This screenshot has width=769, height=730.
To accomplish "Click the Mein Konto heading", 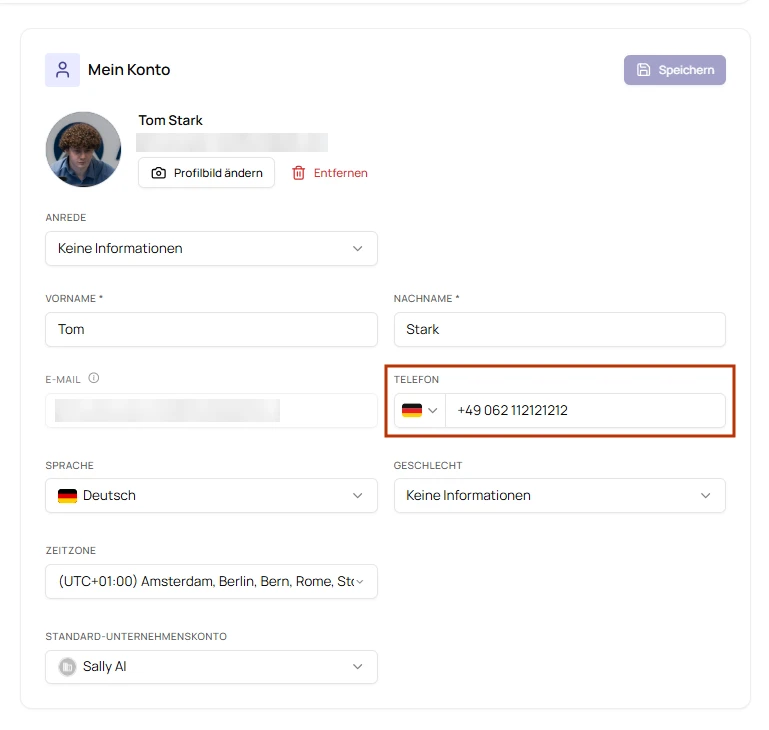I will tap(129, 70).
